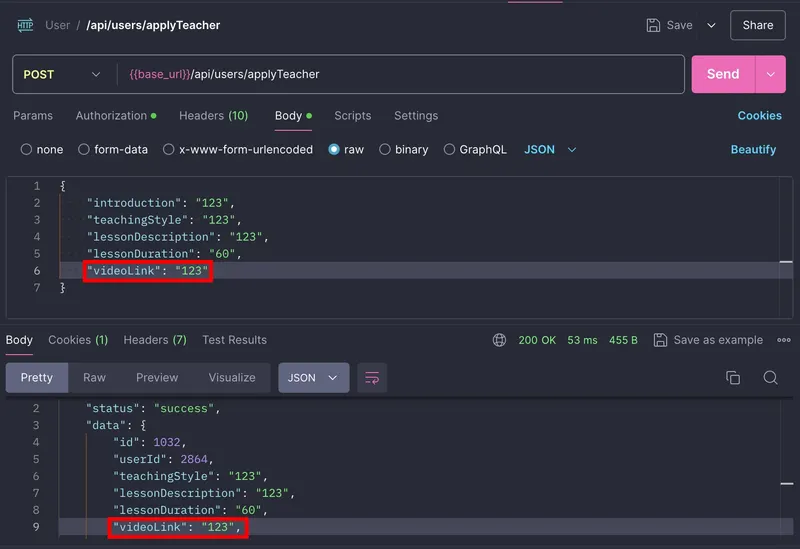This screenshot has height=549, width=800.
Task: Click the wrap lines icon in response
Action: (372, 378)
